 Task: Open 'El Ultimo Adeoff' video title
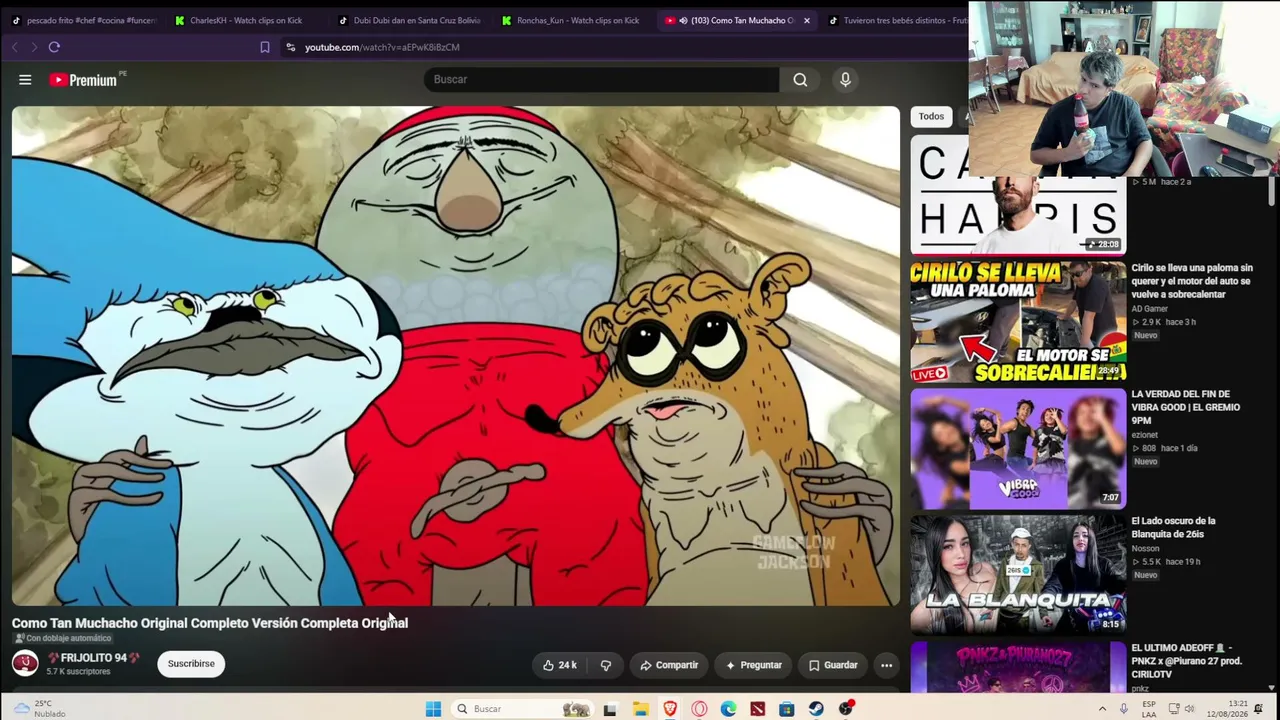click(x=1187, y=661)
